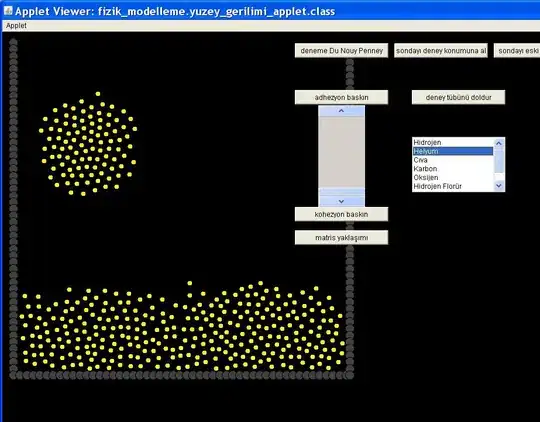The width and height of the screenshot is (540, 422).
Task: Click the deney tübünü doldur button
Action: (458, 97)
